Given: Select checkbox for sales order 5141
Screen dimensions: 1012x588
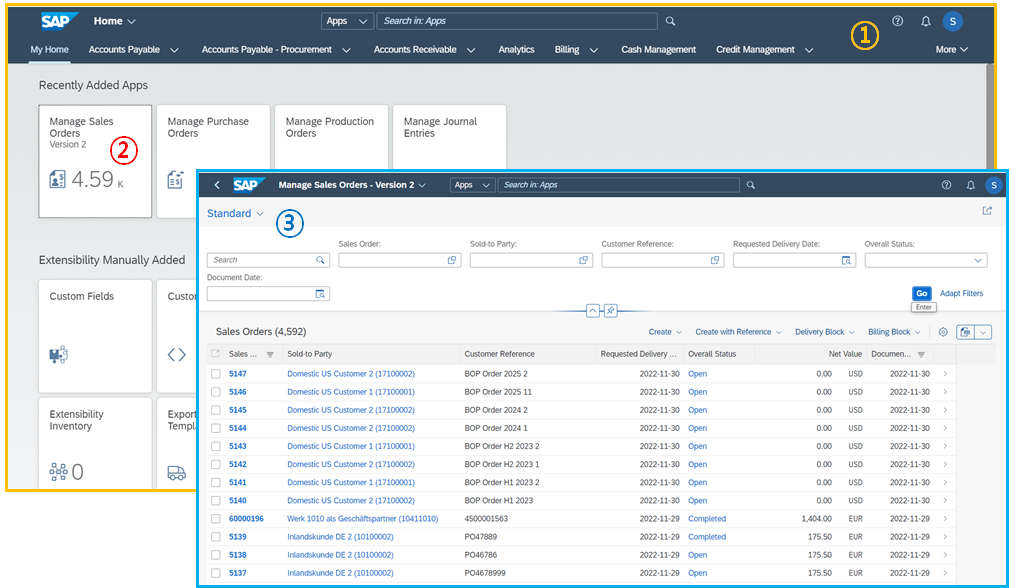Looking at the screenshot, I should coord(216,482).
